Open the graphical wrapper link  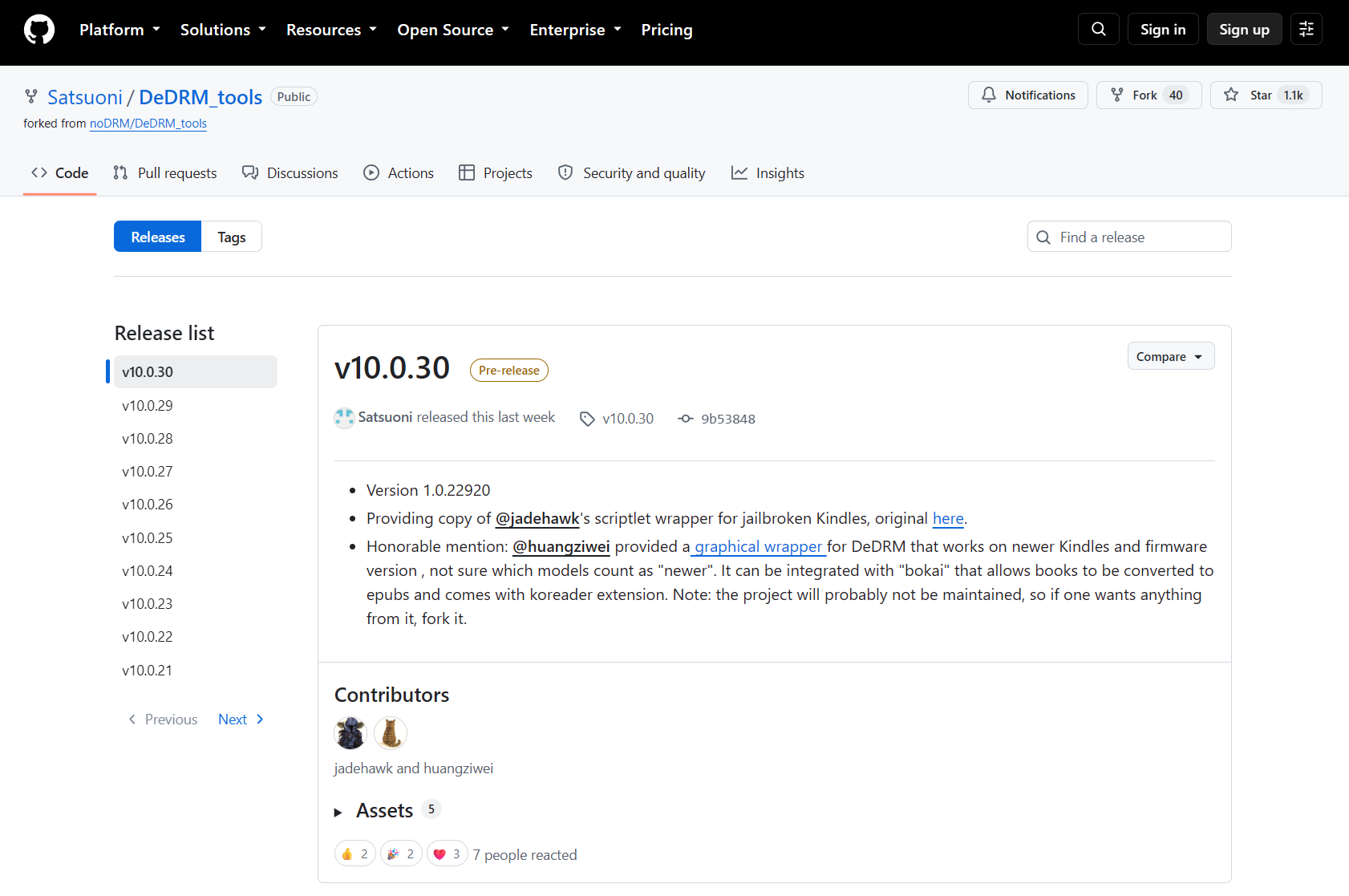click(x=759, y=546)
